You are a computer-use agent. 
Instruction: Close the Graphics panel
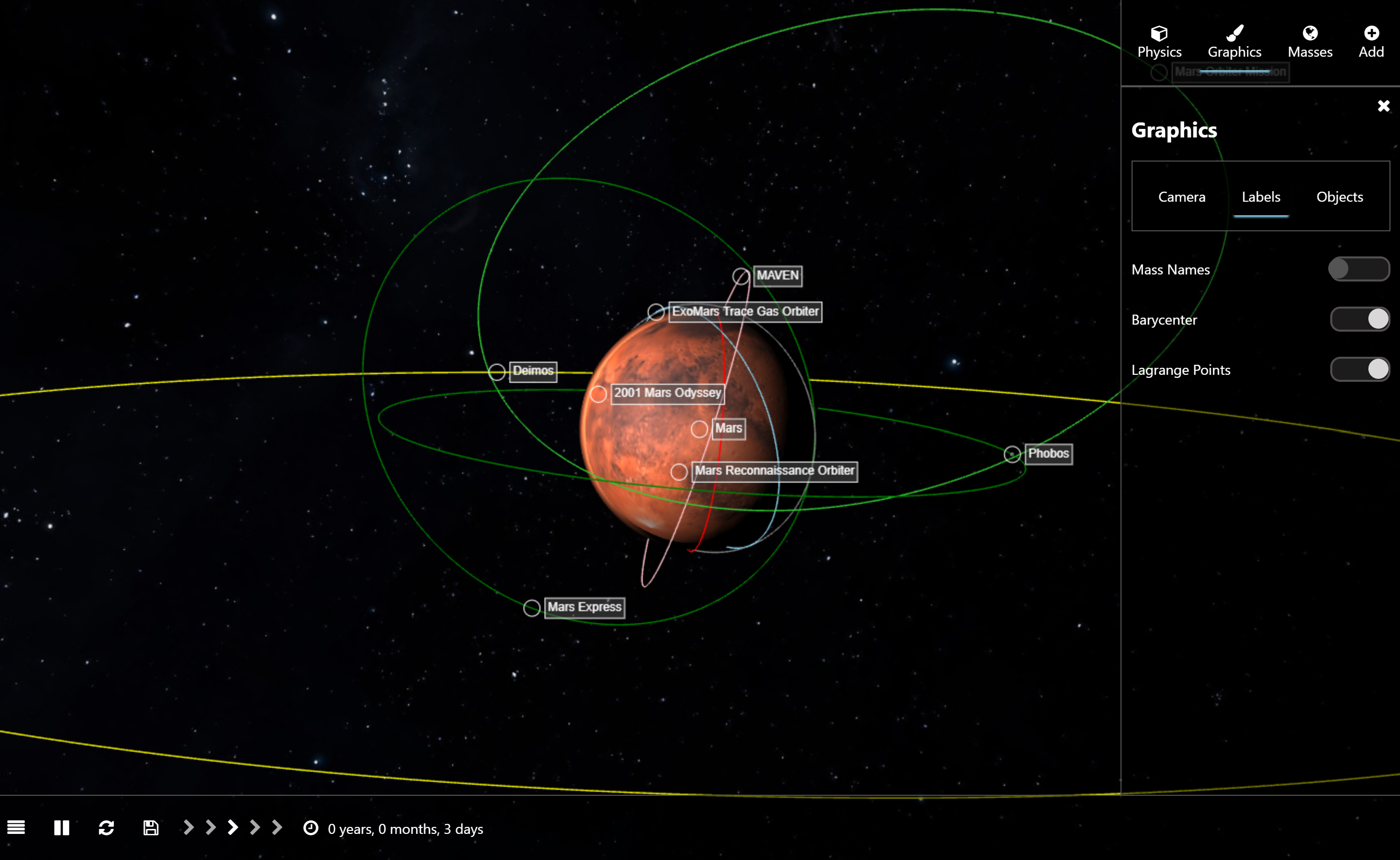[x=1383, y=106]
